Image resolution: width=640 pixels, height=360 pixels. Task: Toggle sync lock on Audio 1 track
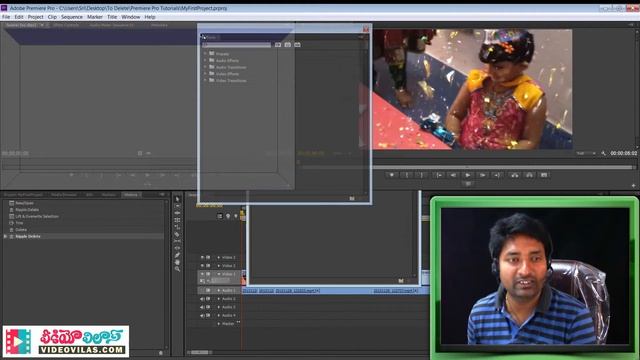(208, 290)
